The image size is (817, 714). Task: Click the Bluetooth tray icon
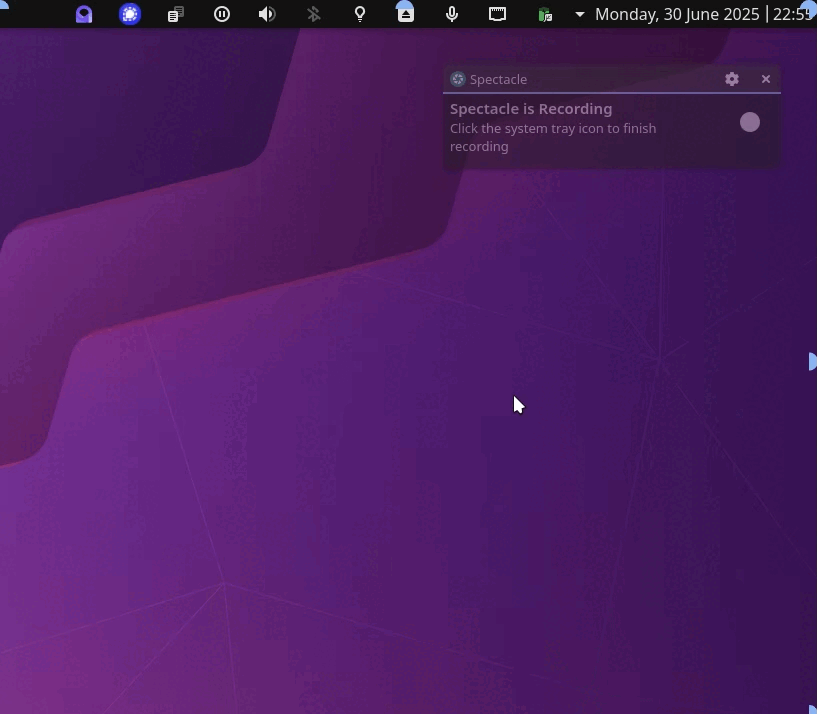[x=313, y=14]
